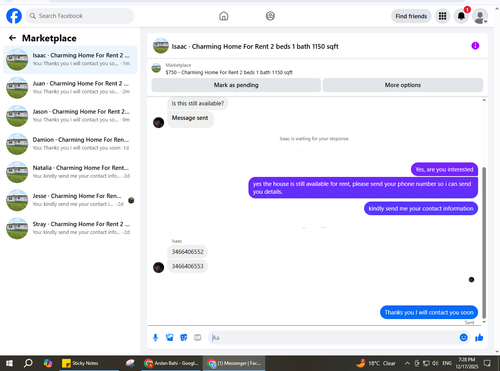Viewport: 500px width, 371px height.
Task: Click the message bubble 3466406552
Action: (x=187, y=252)
